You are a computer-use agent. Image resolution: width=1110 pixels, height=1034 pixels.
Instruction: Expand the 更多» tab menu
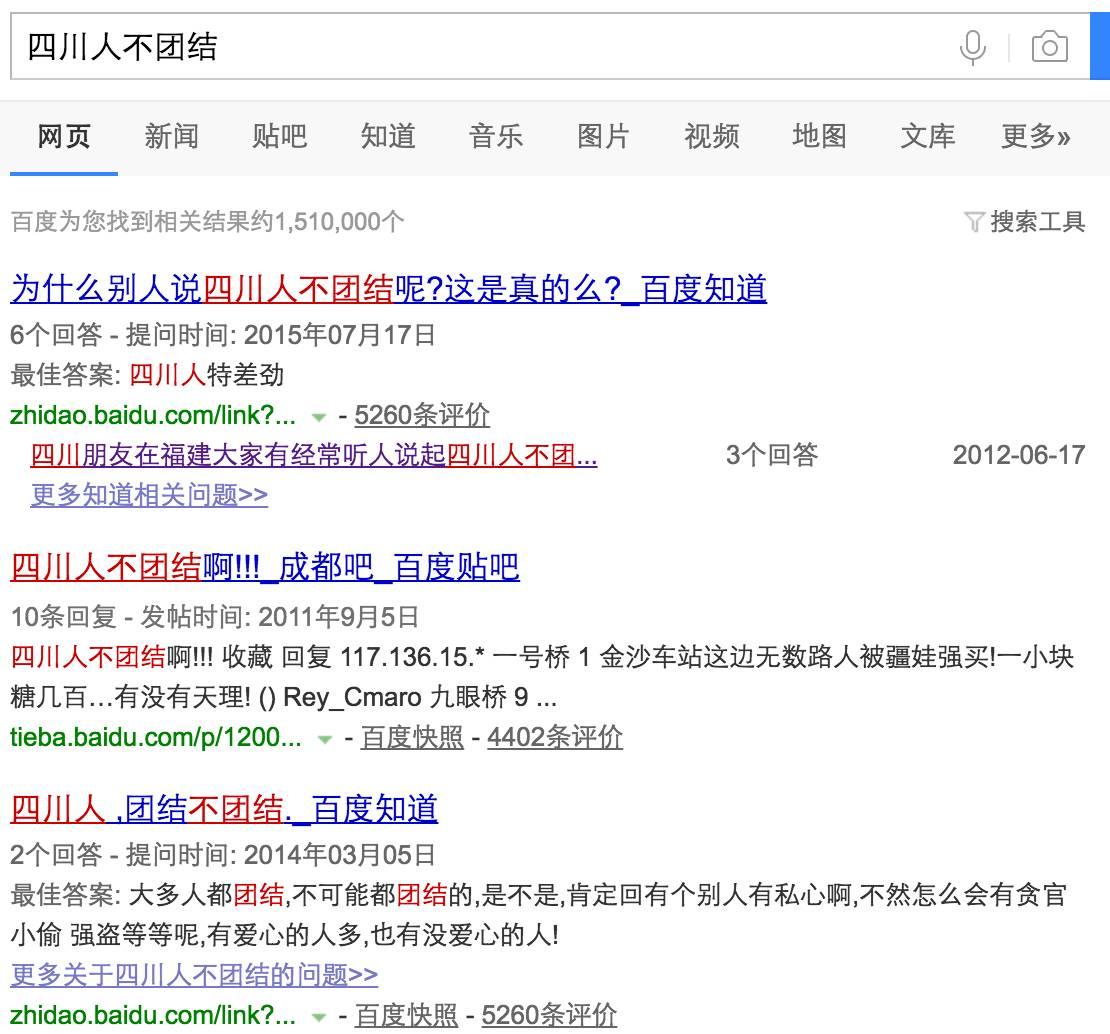(1036, 136)
